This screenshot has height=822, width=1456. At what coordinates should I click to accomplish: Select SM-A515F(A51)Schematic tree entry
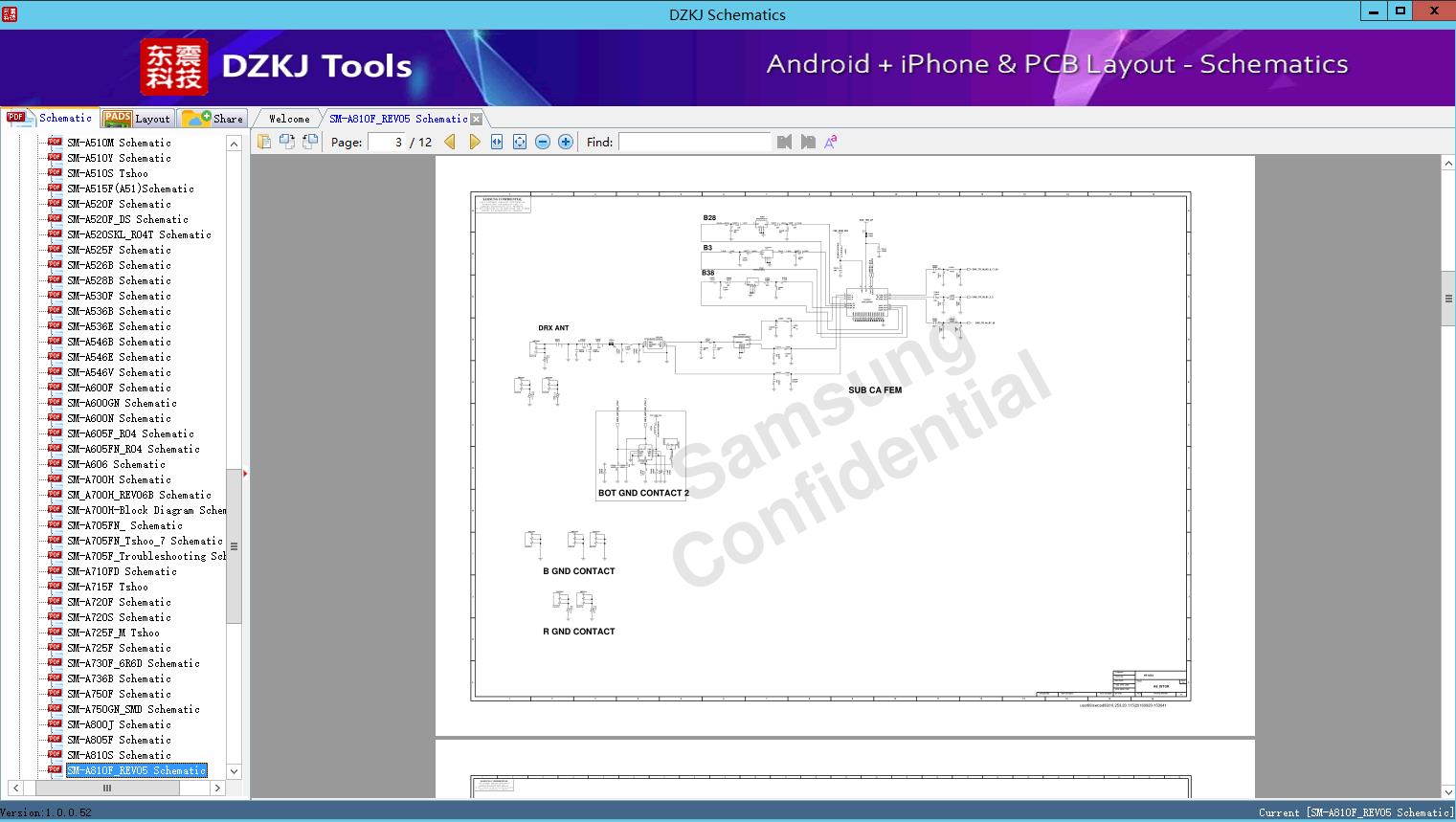[130, 189]
